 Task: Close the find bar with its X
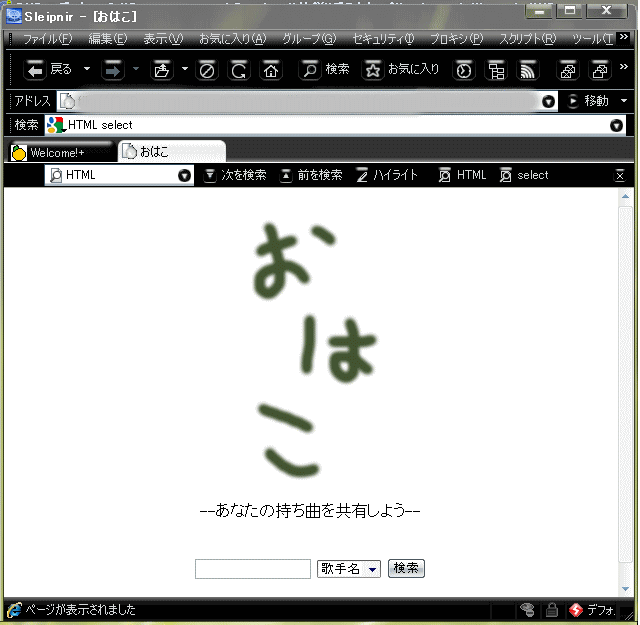coord(620,176)
